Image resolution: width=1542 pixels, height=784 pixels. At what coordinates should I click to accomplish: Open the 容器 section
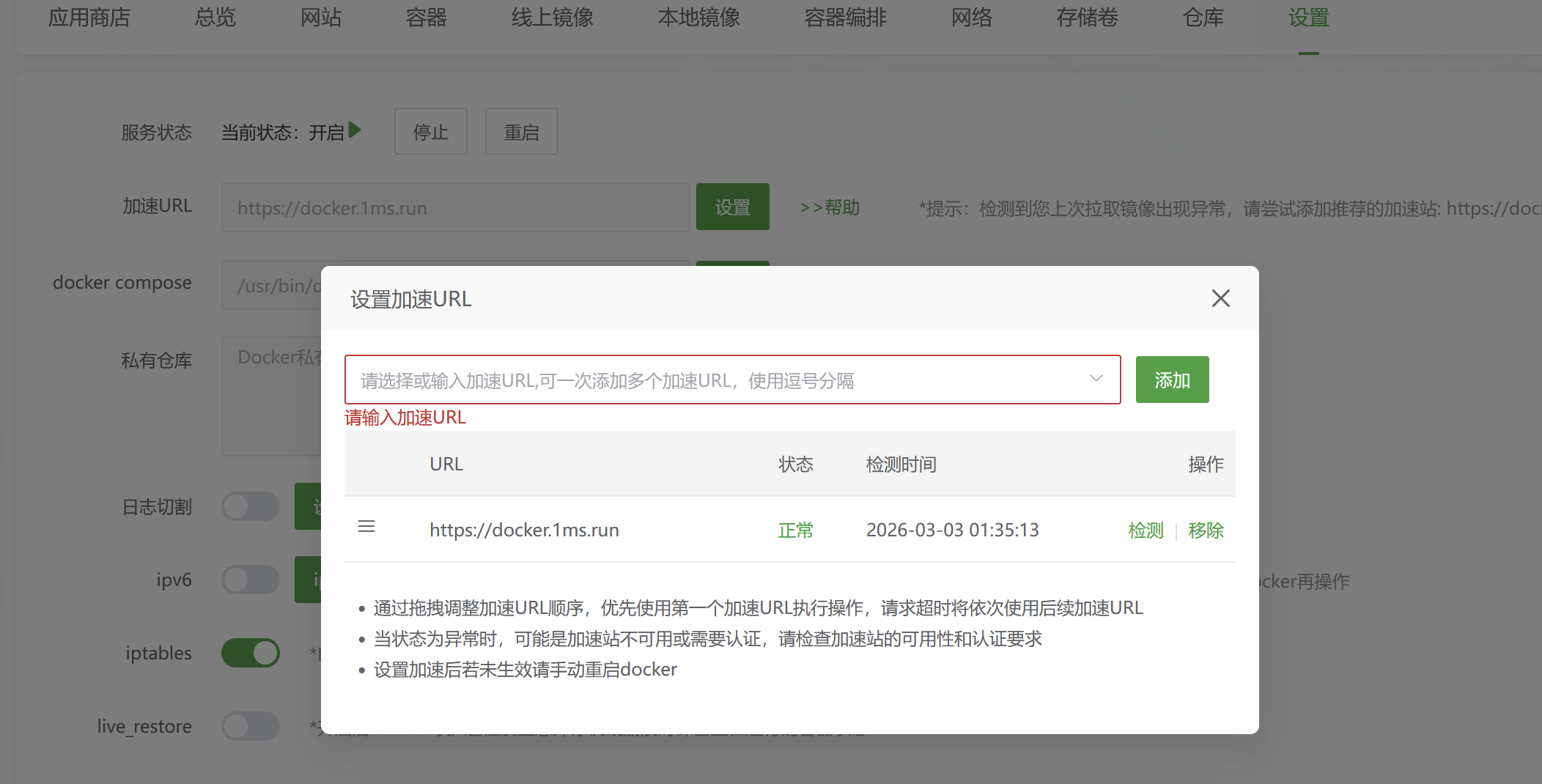pyautogui.click(x=426, y=18)
